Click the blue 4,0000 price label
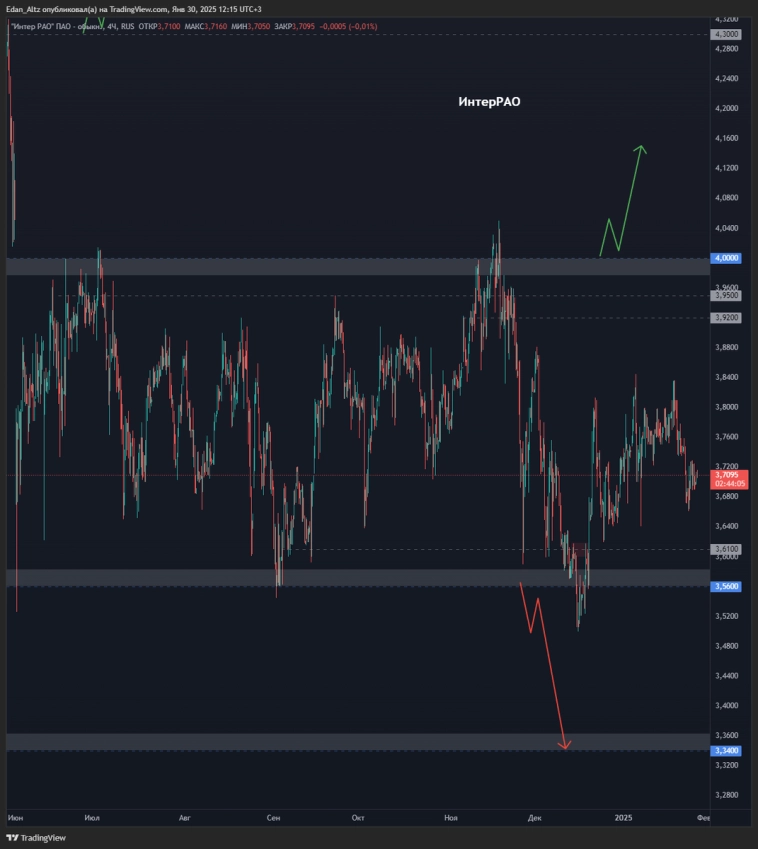 (x=726, y=258)
